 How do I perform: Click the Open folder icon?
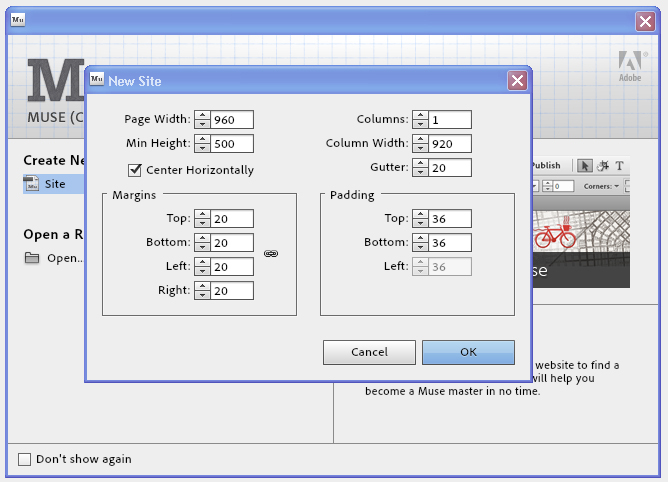(x=32, y=258)
